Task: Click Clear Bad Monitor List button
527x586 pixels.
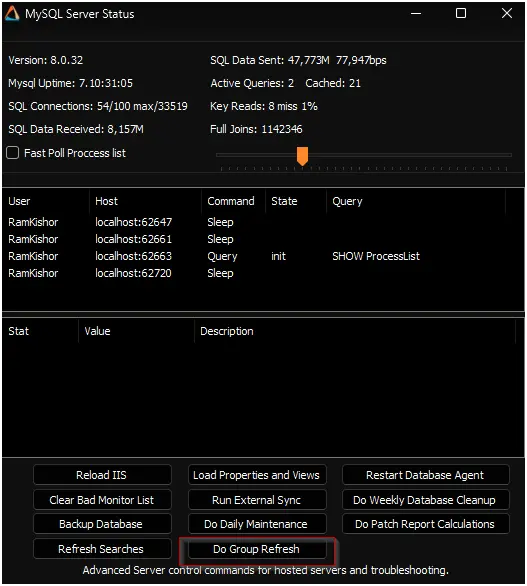Action: point(102,500)
